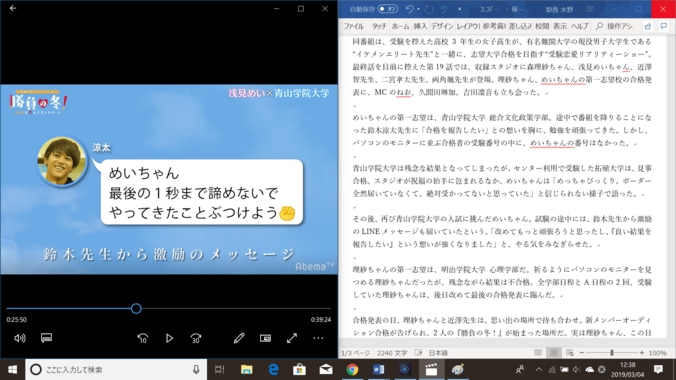Viewport: 676px width, 380px height.
Task: Switch to the レイアウト ribbon tab
Action: [x=468, y=26]
